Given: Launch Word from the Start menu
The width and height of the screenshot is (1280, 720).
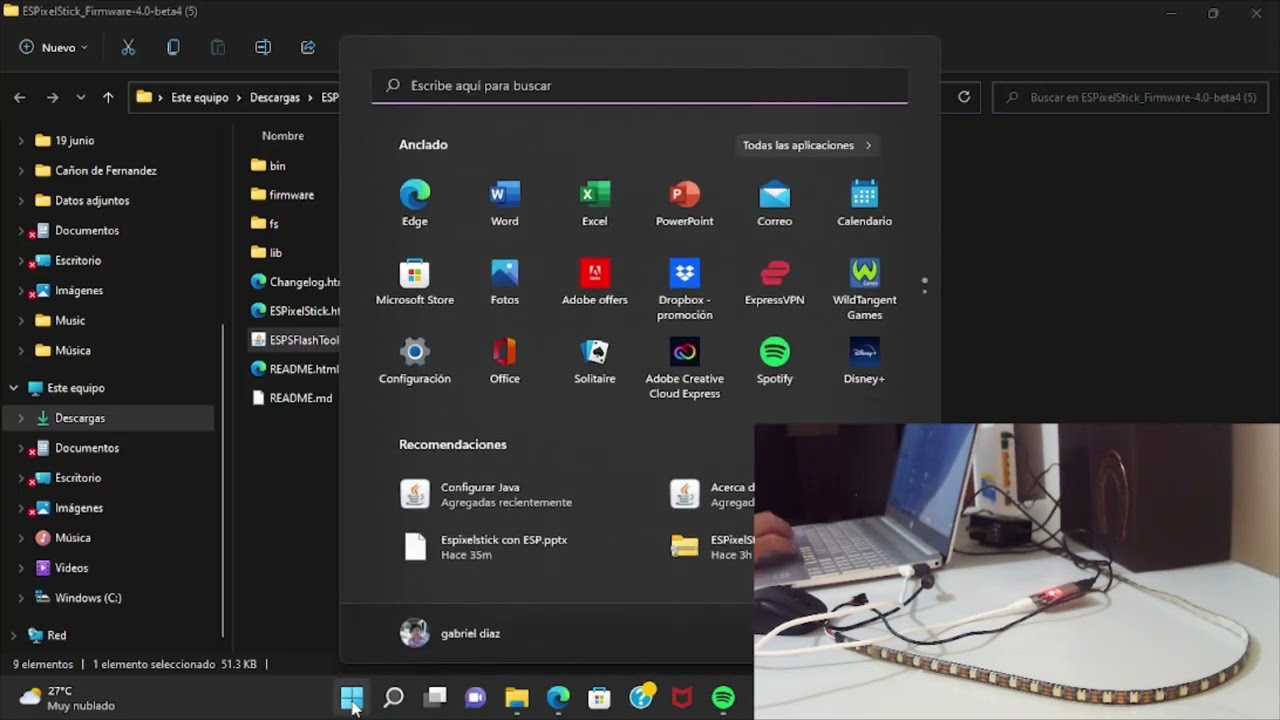Looking at the screenshot, I should pyautogui.click(x=504, y=203).
